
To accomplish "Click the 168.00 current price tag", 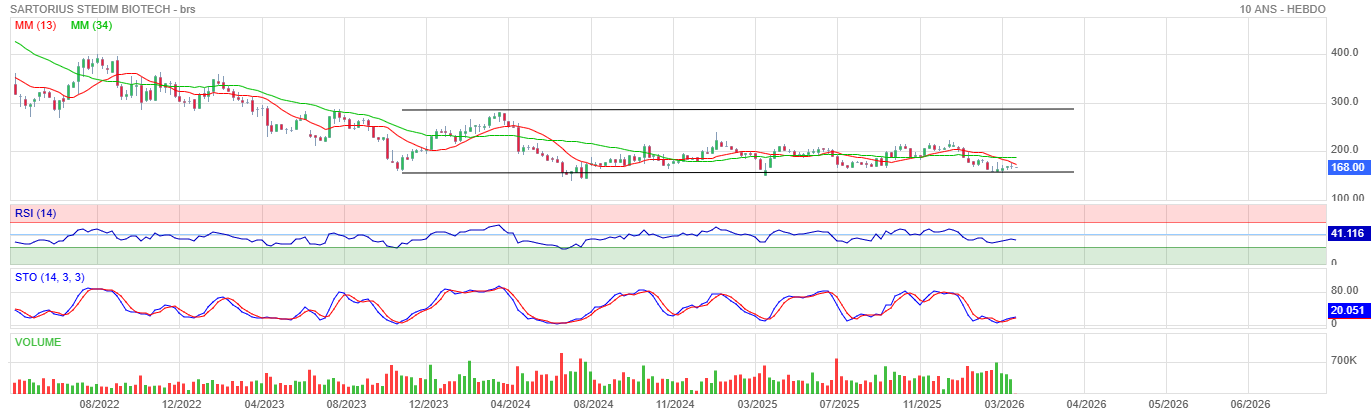I will click(1347, 168).
